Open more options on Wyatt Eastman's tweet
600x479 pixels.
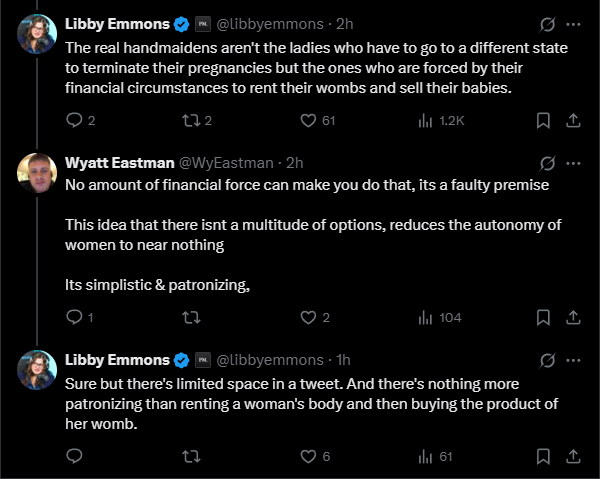pyautogui.click(x=573, y=163)
